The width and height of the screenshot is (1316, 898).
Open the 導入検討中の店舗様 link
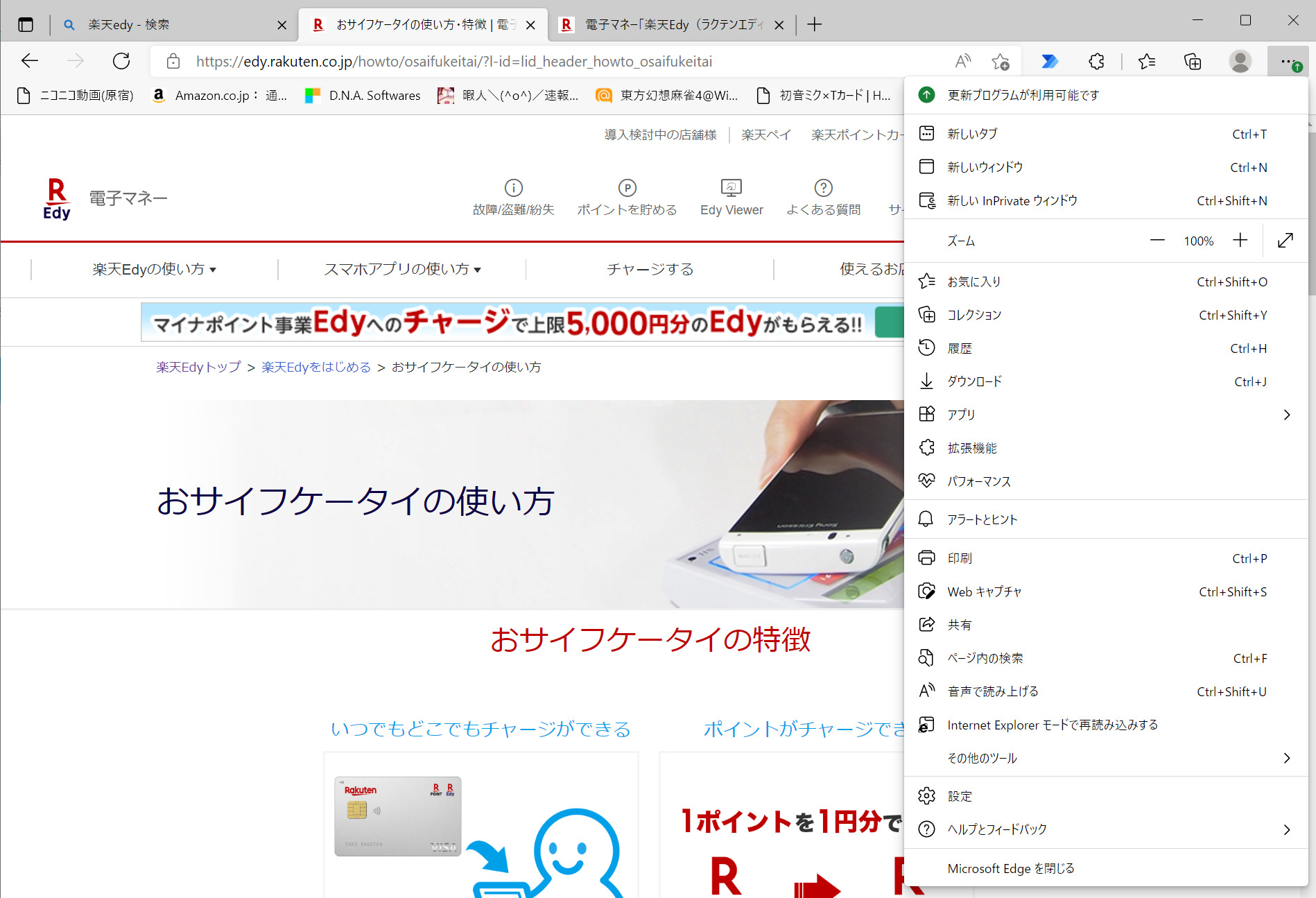tap(660, 135)
